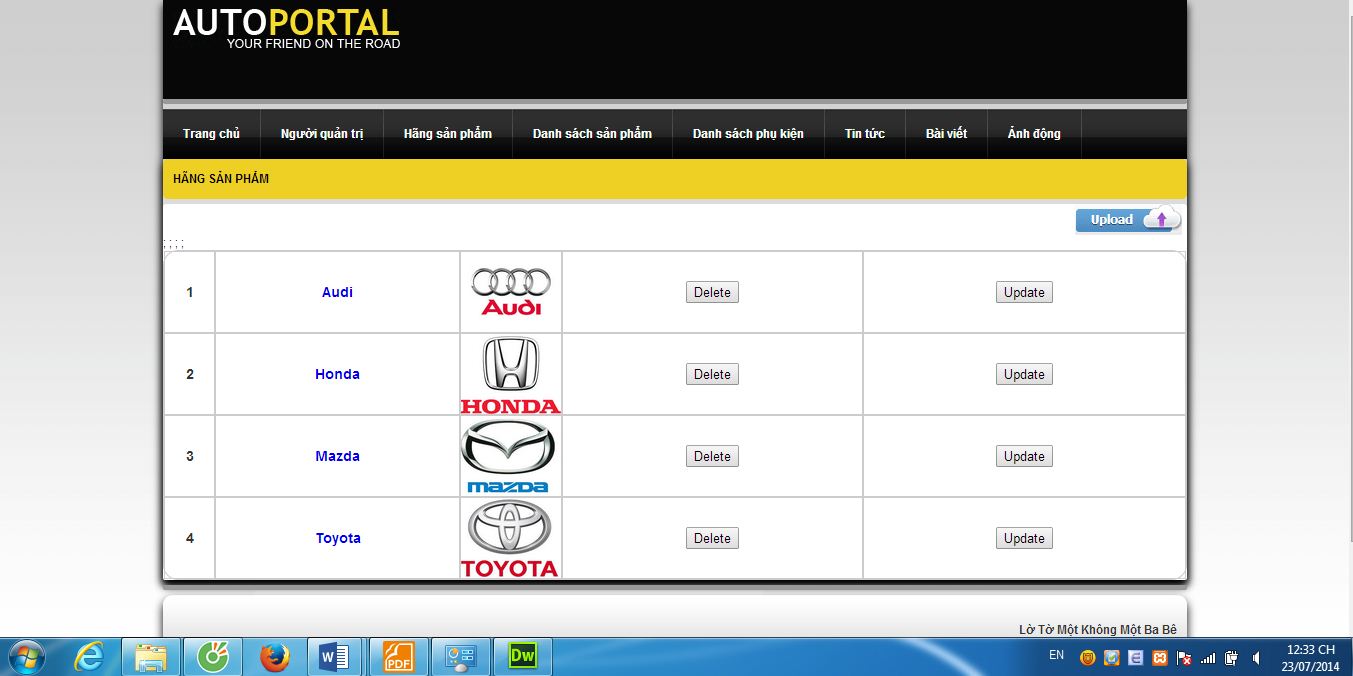This screenshot has width=1353, height=676.
Task: Switch to Firefox in the taskbar
Action: pyautogui.click(x=274, y=657)
